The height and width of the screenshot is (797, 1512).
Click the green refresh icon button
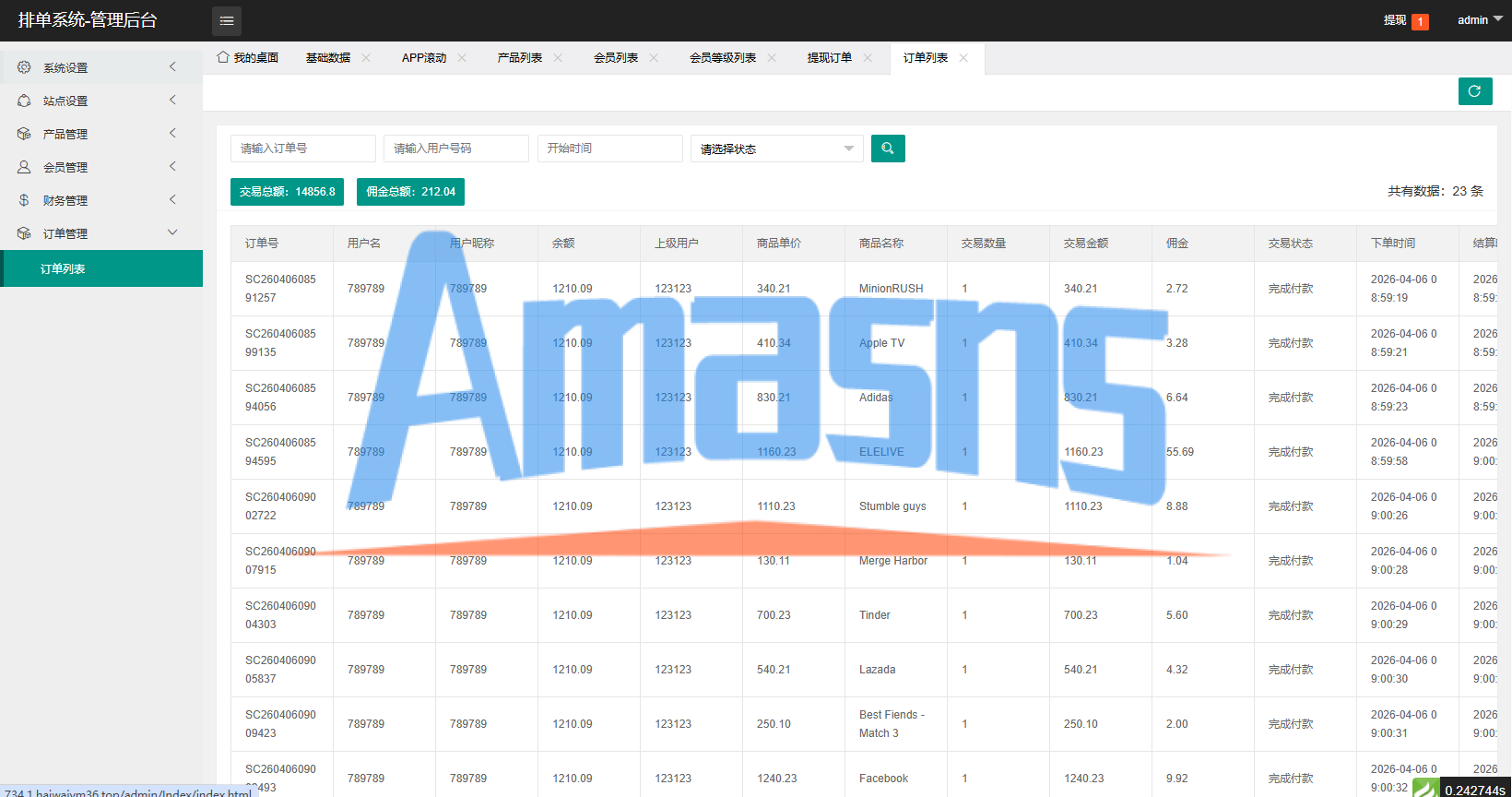tap(1475, 91)
